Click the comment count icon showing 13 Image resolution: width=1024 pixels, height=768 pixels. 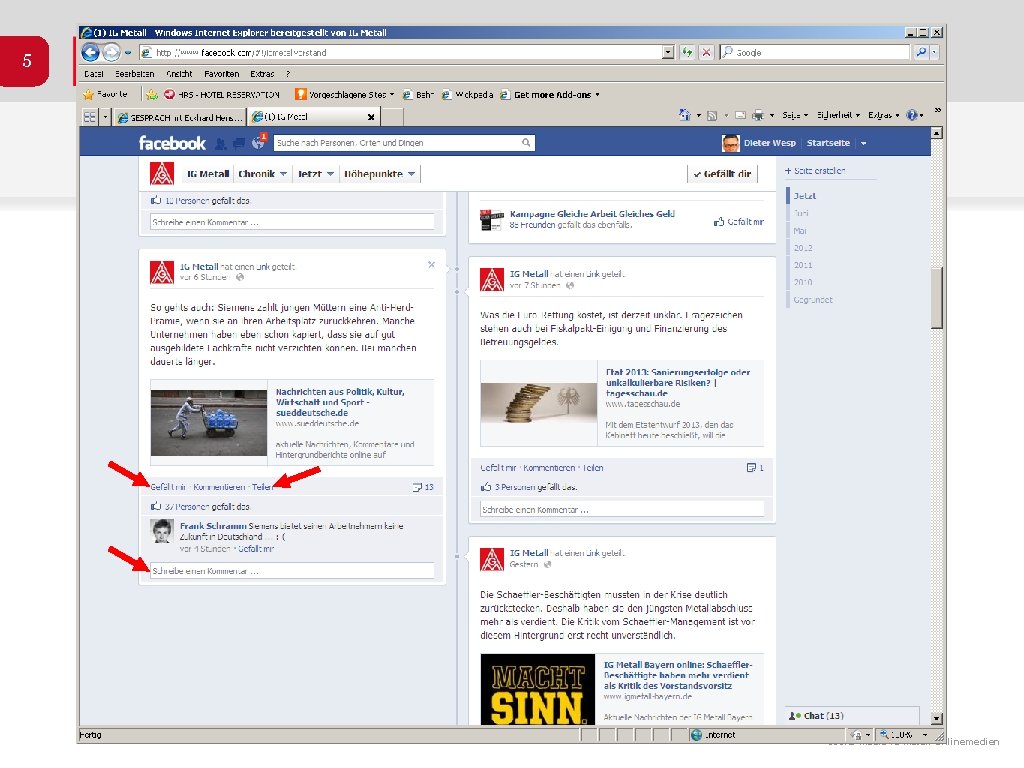click(x=417, y=487)
